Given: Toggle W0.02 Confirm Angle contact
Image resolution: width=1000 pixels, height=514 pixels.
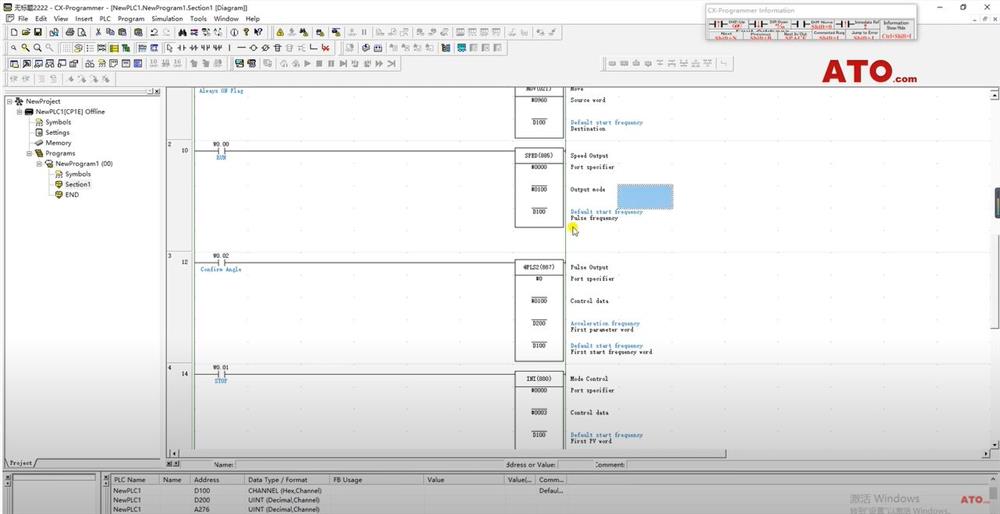Looking at the screenshot, I should (x=222, y=263).
